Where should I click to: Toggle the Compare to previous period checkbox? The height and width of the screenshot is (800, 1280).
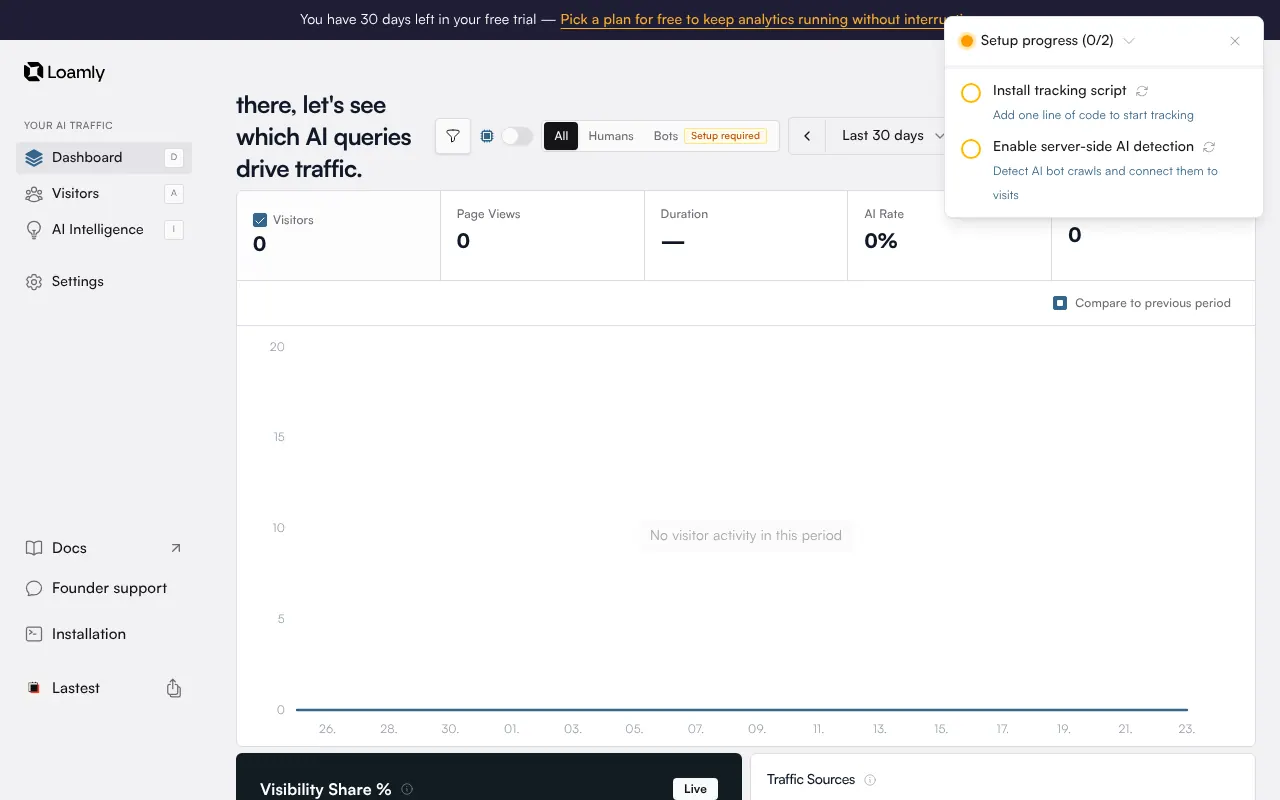coord(1060,303)
